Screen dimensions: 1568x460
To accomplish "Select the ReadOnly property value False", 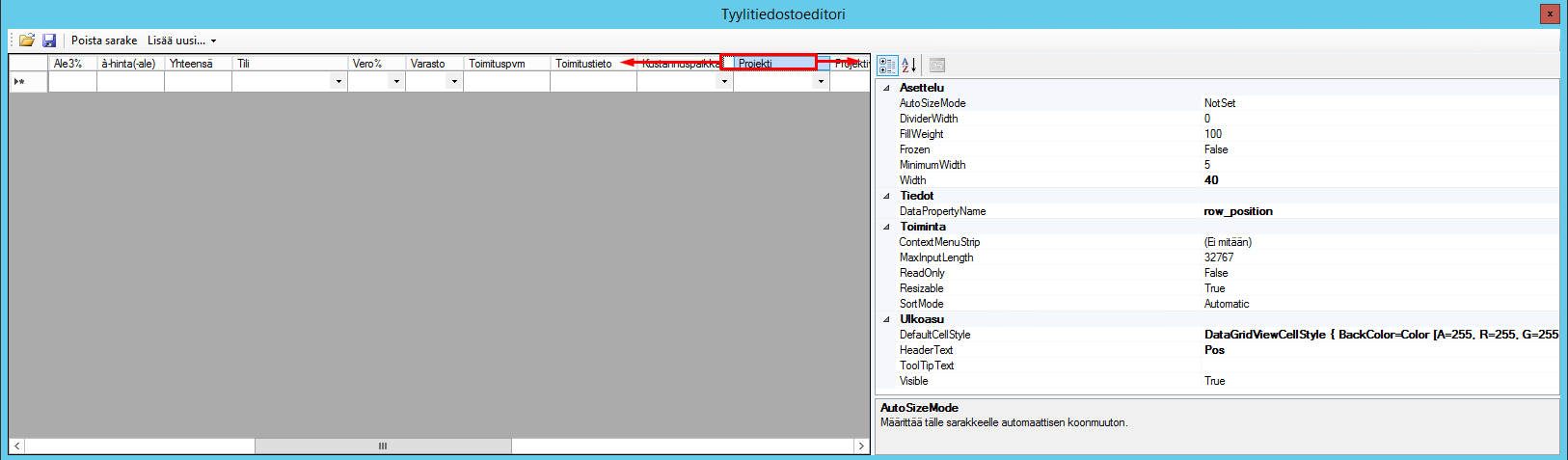I will click(1216, 273).
